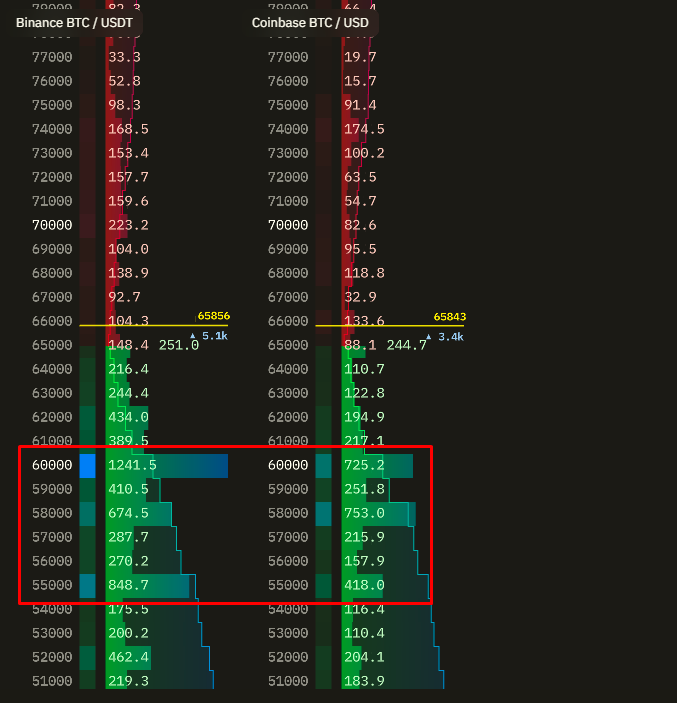Click Coinbase volume 122.8 at 63000
This screenshot has height=703, width=677.
click(364, 393)
